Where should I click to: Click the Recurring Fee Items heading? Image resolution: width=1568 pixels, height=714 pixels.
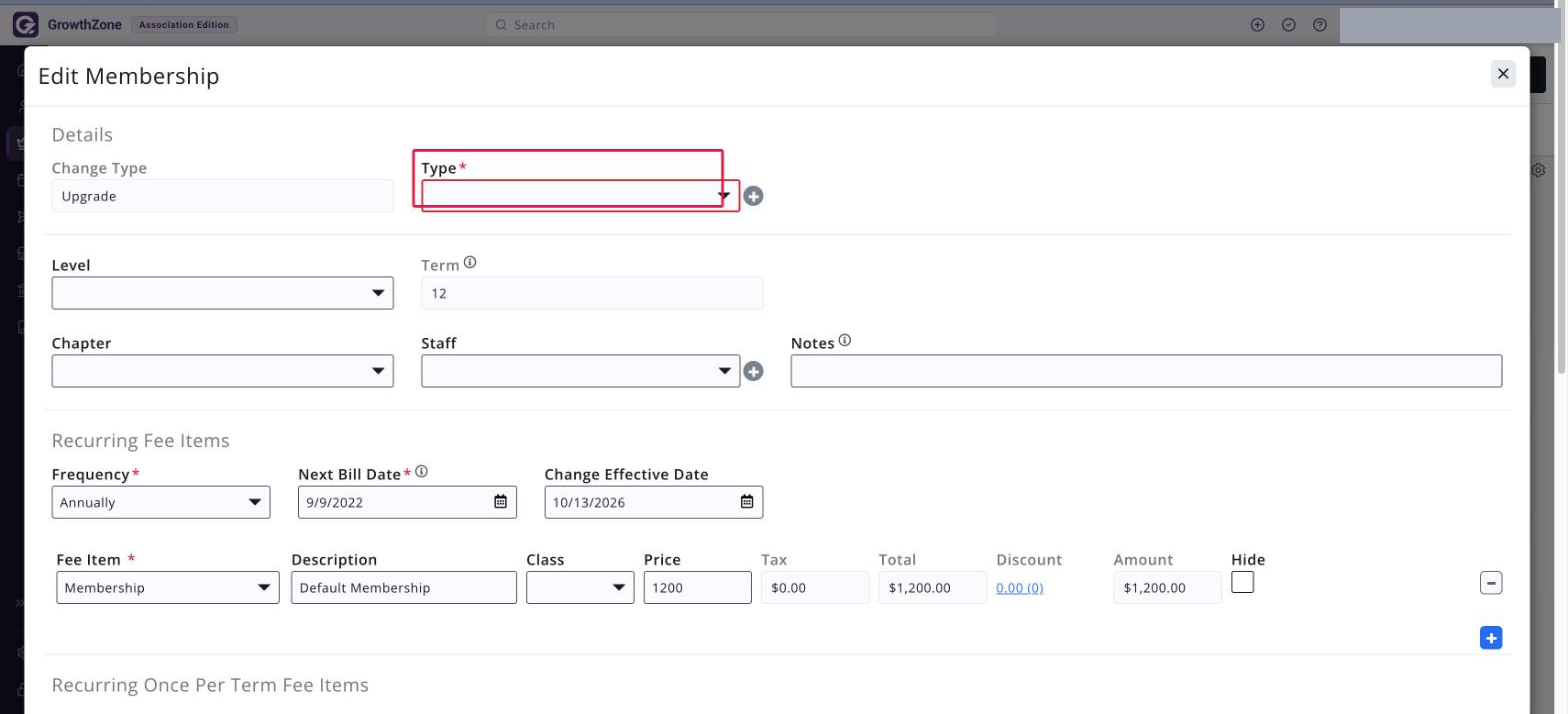click(140, 441)
